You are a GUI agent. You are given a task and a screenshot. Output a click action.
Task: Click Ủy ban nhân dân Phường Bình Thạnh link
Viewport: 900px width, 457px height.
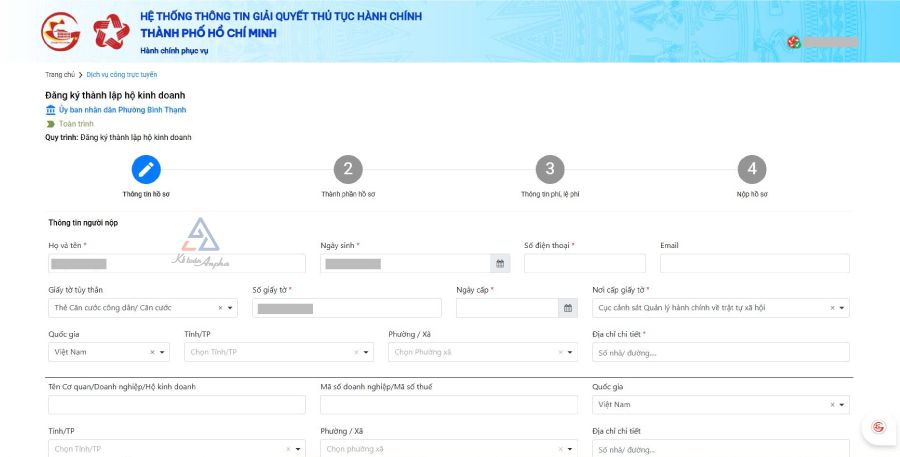pos(122,109)
